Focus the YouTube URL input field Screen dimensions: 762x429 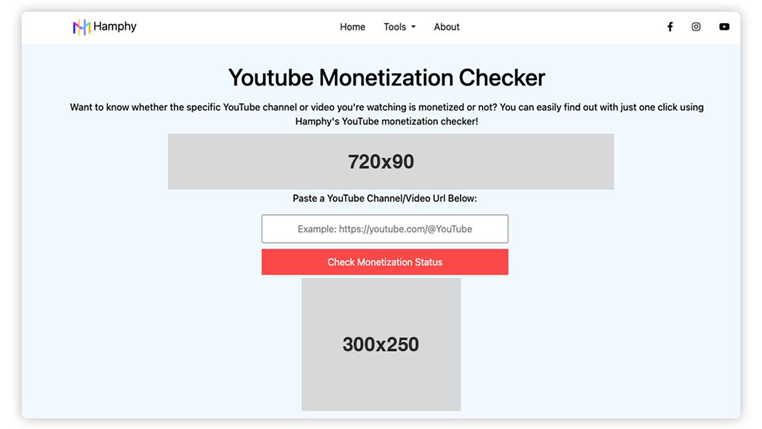point(385,229)
